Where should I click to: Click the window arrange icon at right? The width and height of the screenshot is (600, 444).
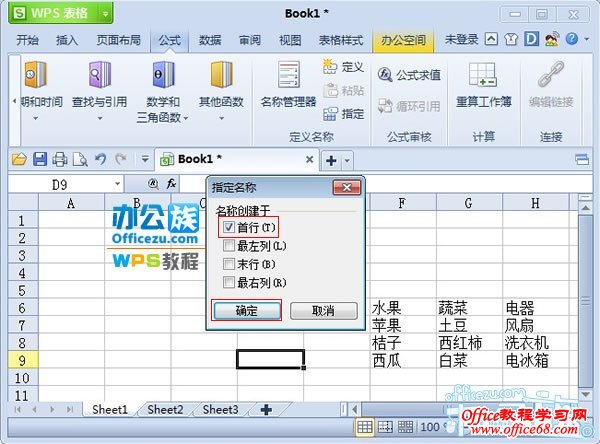(582, 159)
